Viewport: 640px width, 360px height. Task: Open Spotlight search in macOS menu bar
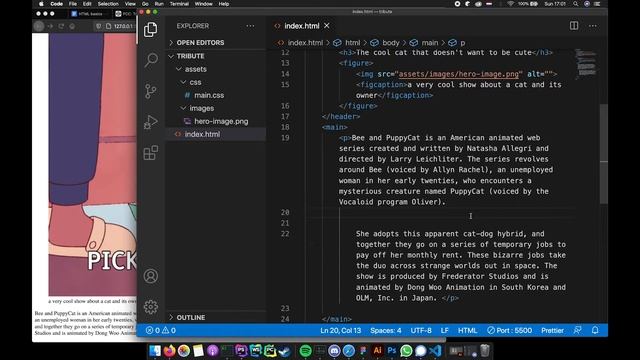point(576,4)
